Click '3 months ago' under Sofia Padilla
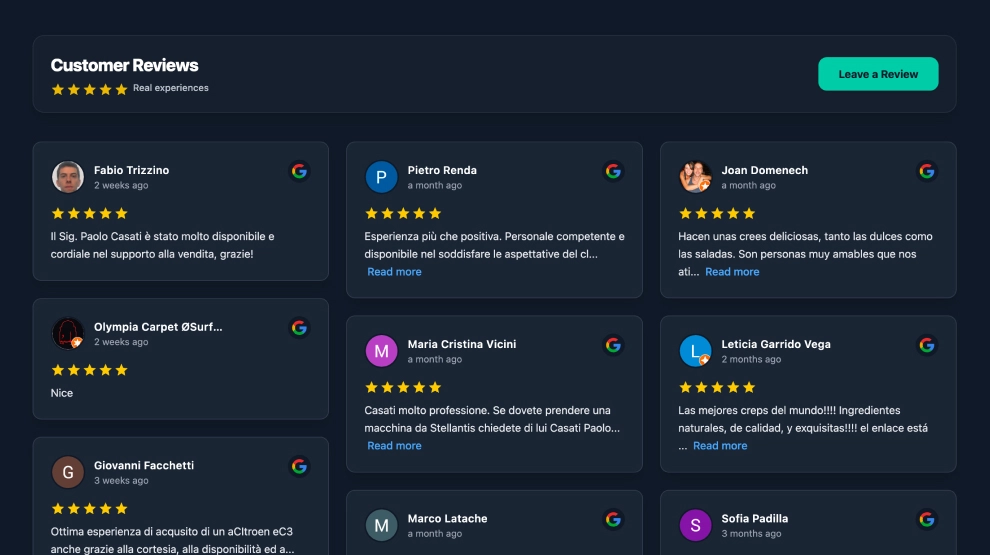The image size is (990, 555). tap(751, 534)
